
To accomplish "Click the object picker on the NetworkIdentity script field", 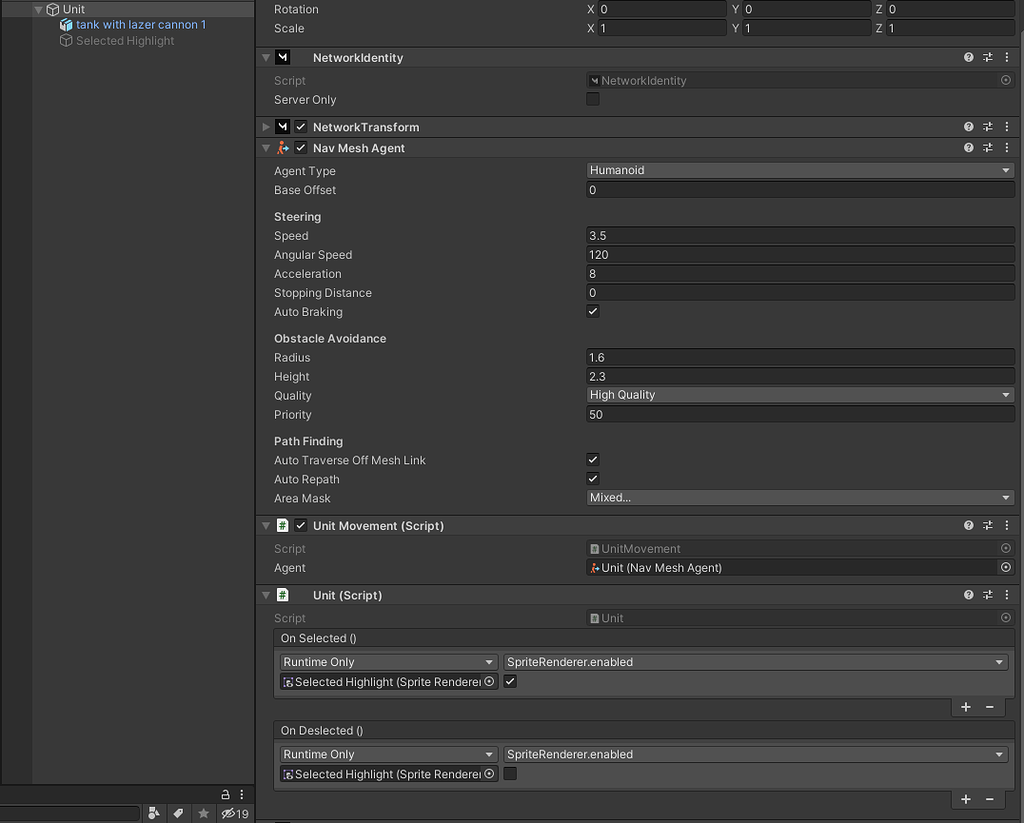I will pos(1006,80).
